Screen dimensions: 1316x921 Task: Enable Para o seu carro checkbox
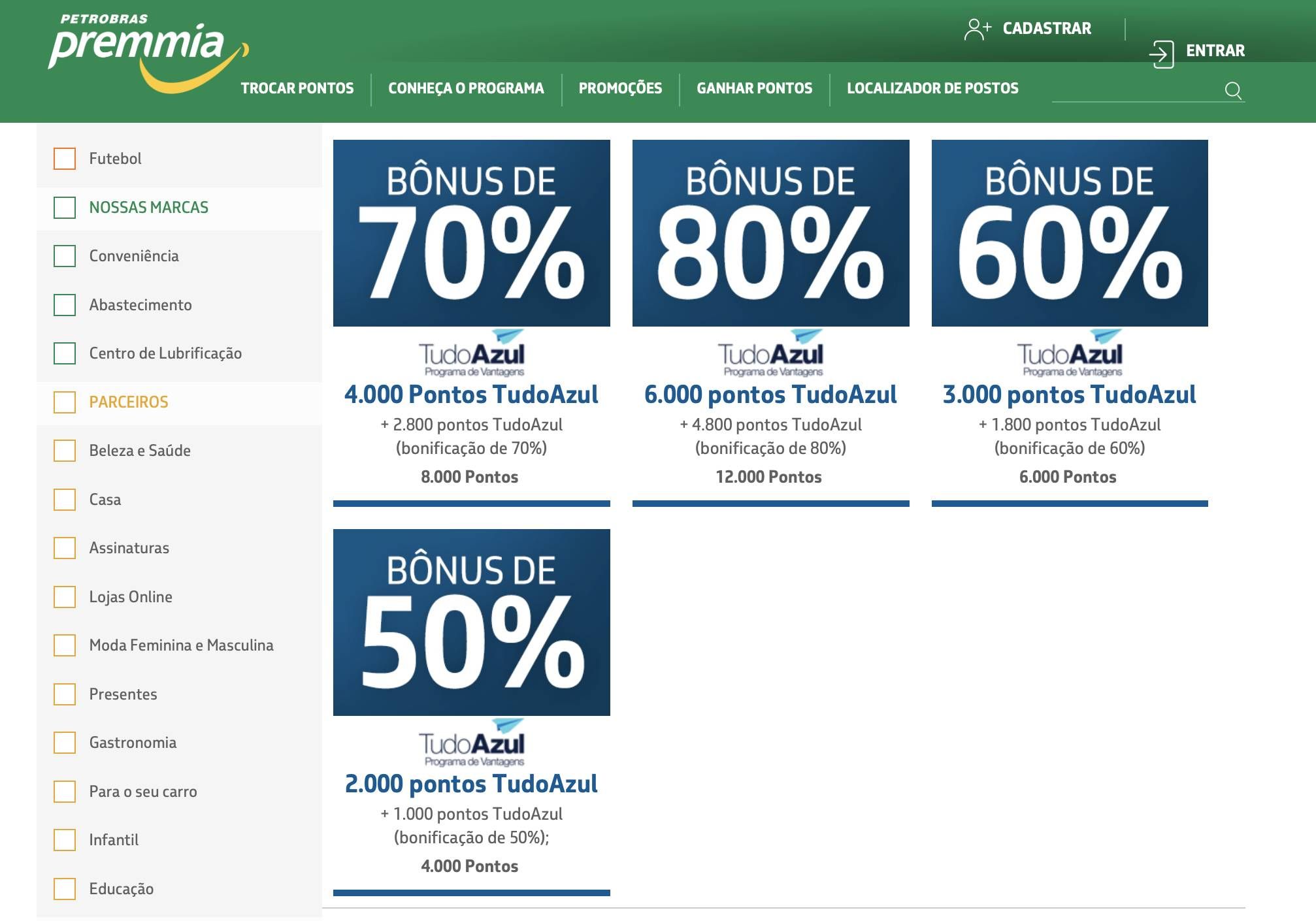click(x=65, y=792)
